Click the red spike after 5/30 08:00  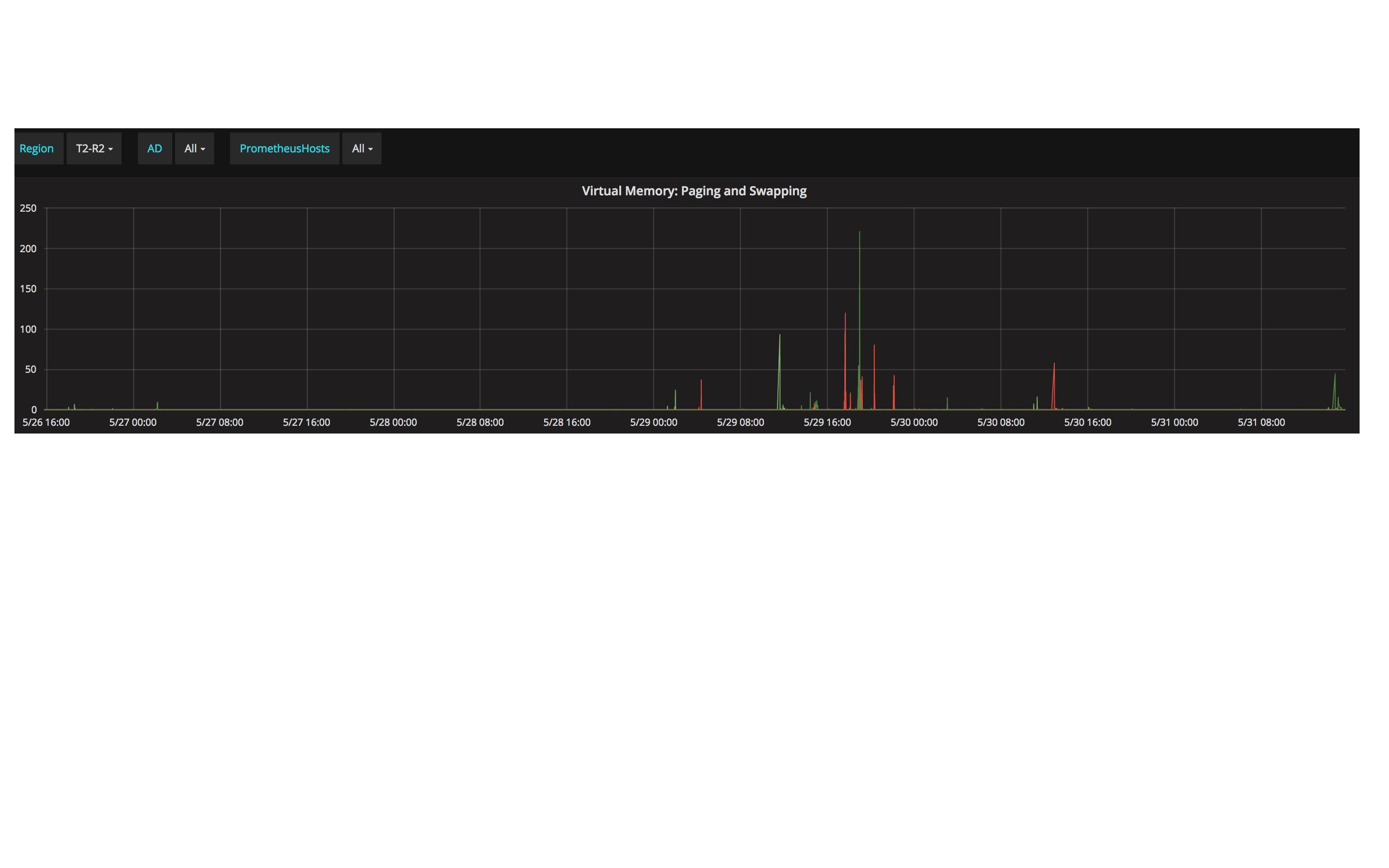coord(1054,366)
